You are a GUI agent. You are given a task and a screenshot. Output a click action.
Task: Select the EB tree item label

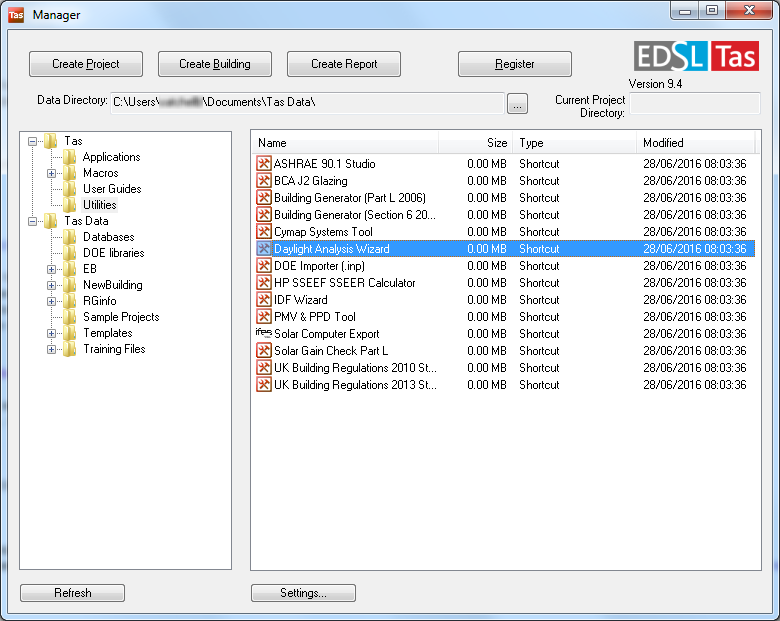click(x=90, y=269)
